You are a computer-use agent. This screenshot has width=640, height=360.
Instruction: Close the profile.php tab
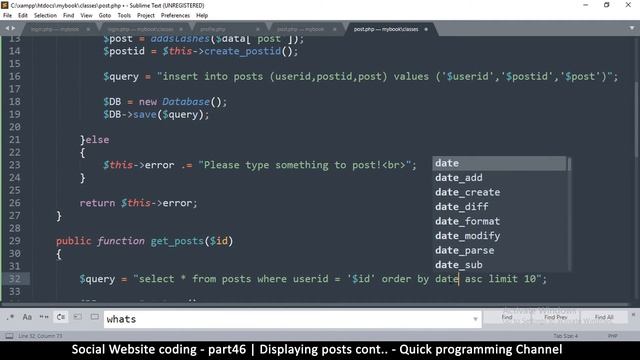point(258,29)
